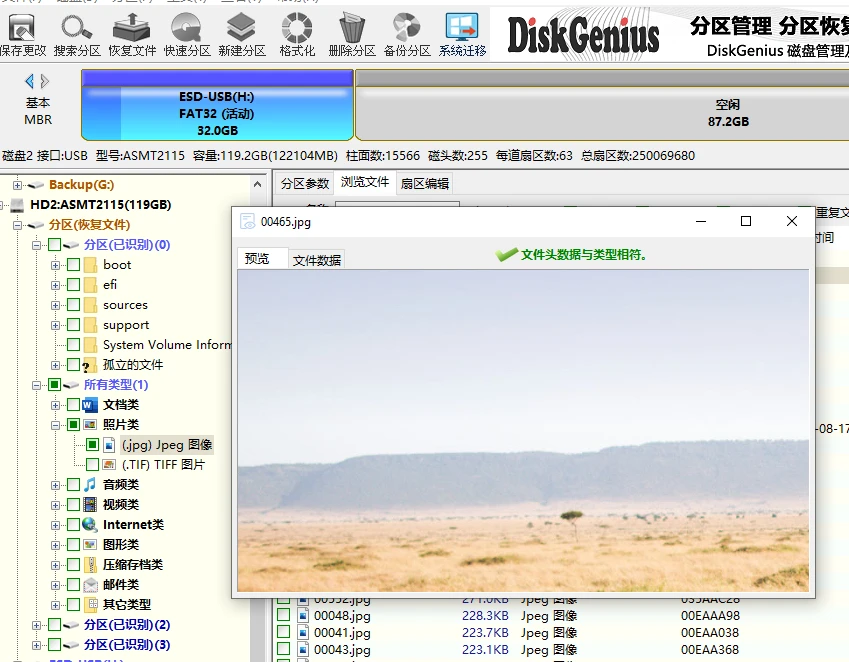Click the film icon for 视频类
This screenshot has height=662, width=849.
click(90, 504)
